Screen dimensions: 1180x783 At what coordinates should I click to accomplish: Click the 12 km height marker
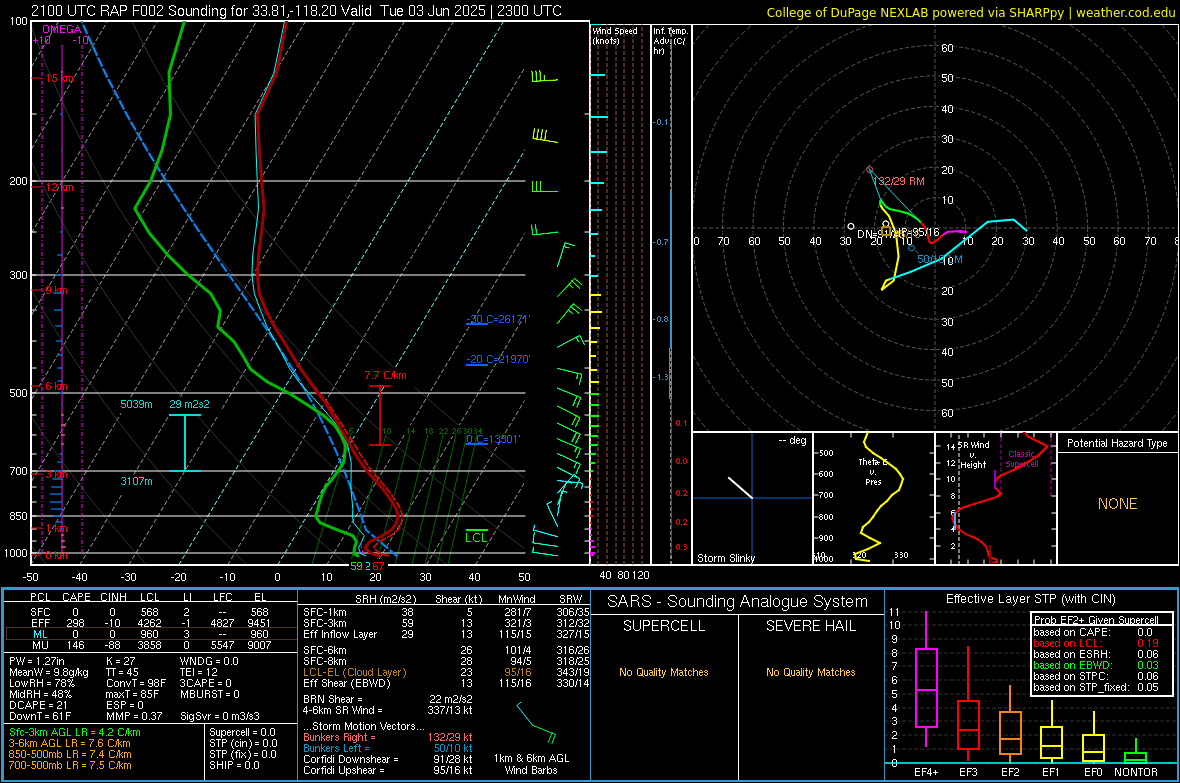[59, 187]
